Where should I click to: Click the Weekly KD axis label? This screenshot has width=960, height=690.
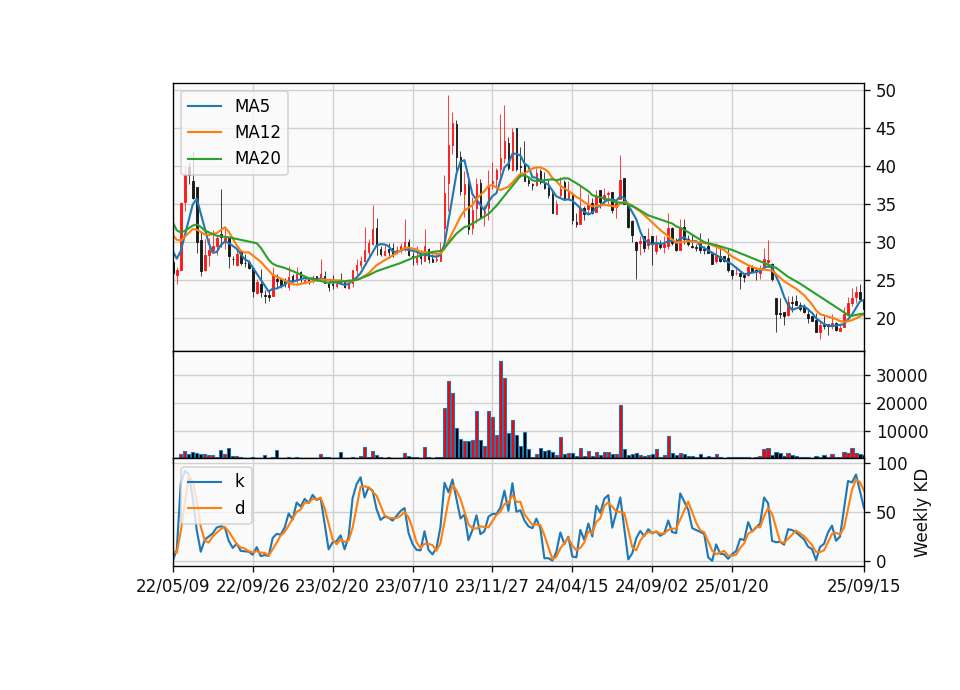pos(920,513)
